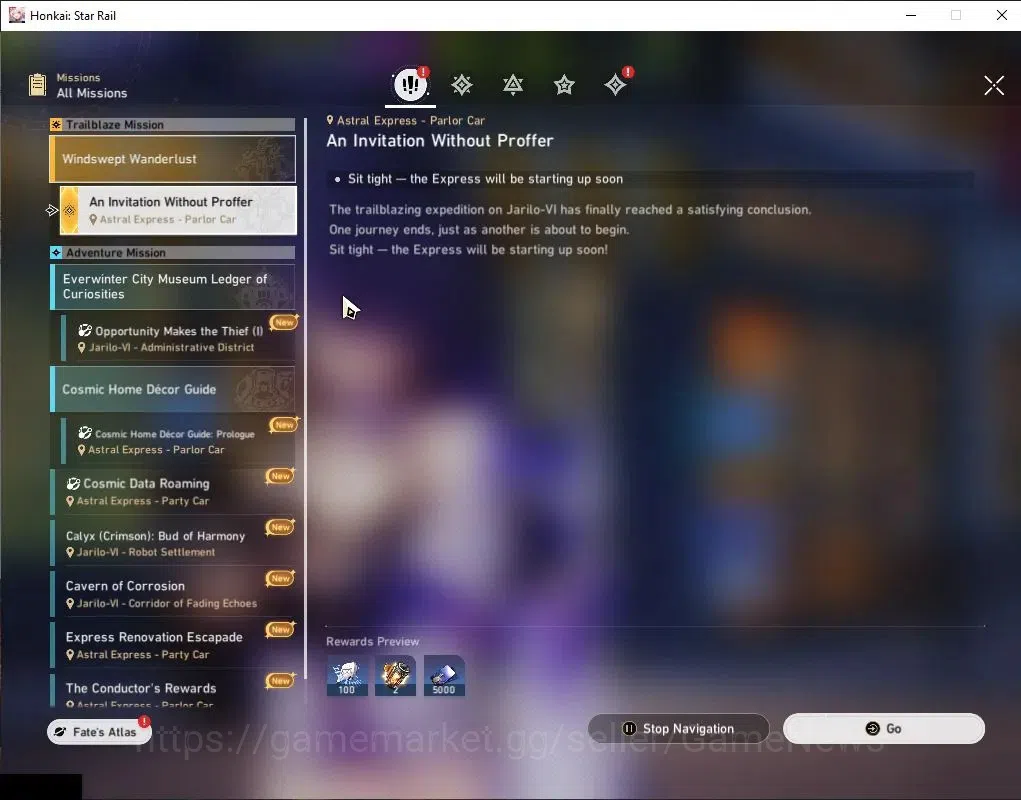Viewport: 1021px width, 800px height.
Task: Click the Jarilo-VI - Robot Settlement location text
Action: (146, 552)
